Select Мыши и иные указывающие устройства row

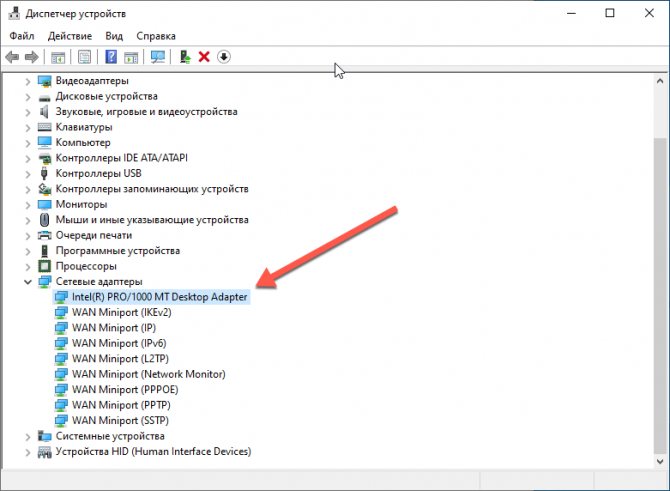coord(152,220)
